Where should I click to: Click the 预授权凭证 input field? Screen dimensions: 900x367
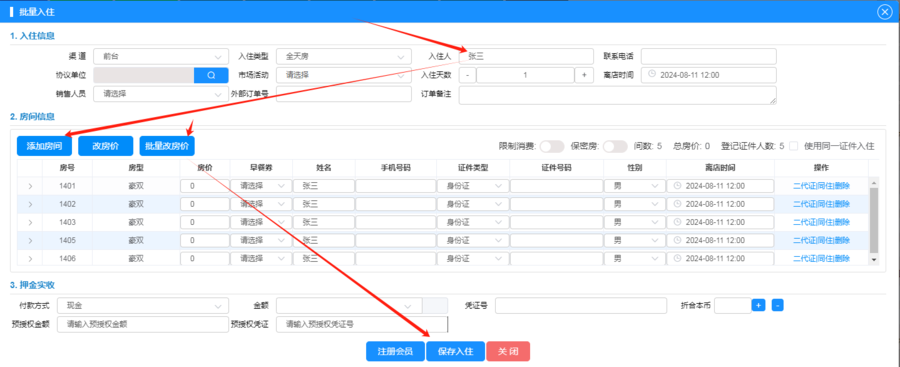click(362, 324)
